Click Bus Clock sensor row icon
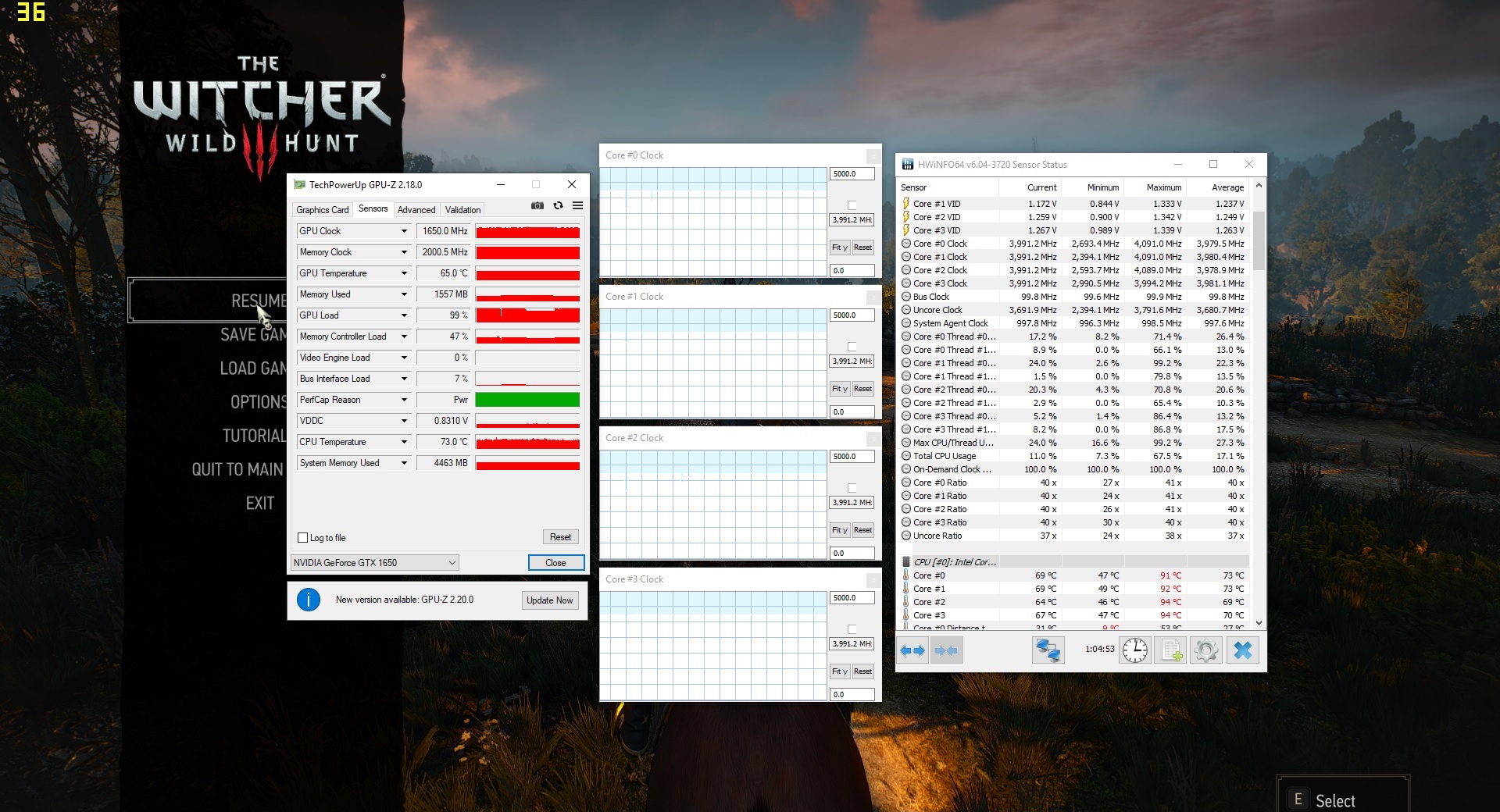Image resolution: width=1500 pixels, height=812 pixels. pyautogui.click(x=906, y=297)
